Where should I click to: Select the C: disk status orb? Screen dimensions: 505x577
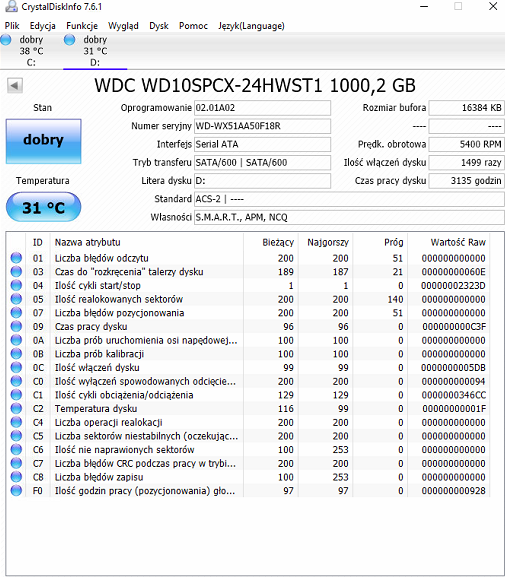coord(6,39)
